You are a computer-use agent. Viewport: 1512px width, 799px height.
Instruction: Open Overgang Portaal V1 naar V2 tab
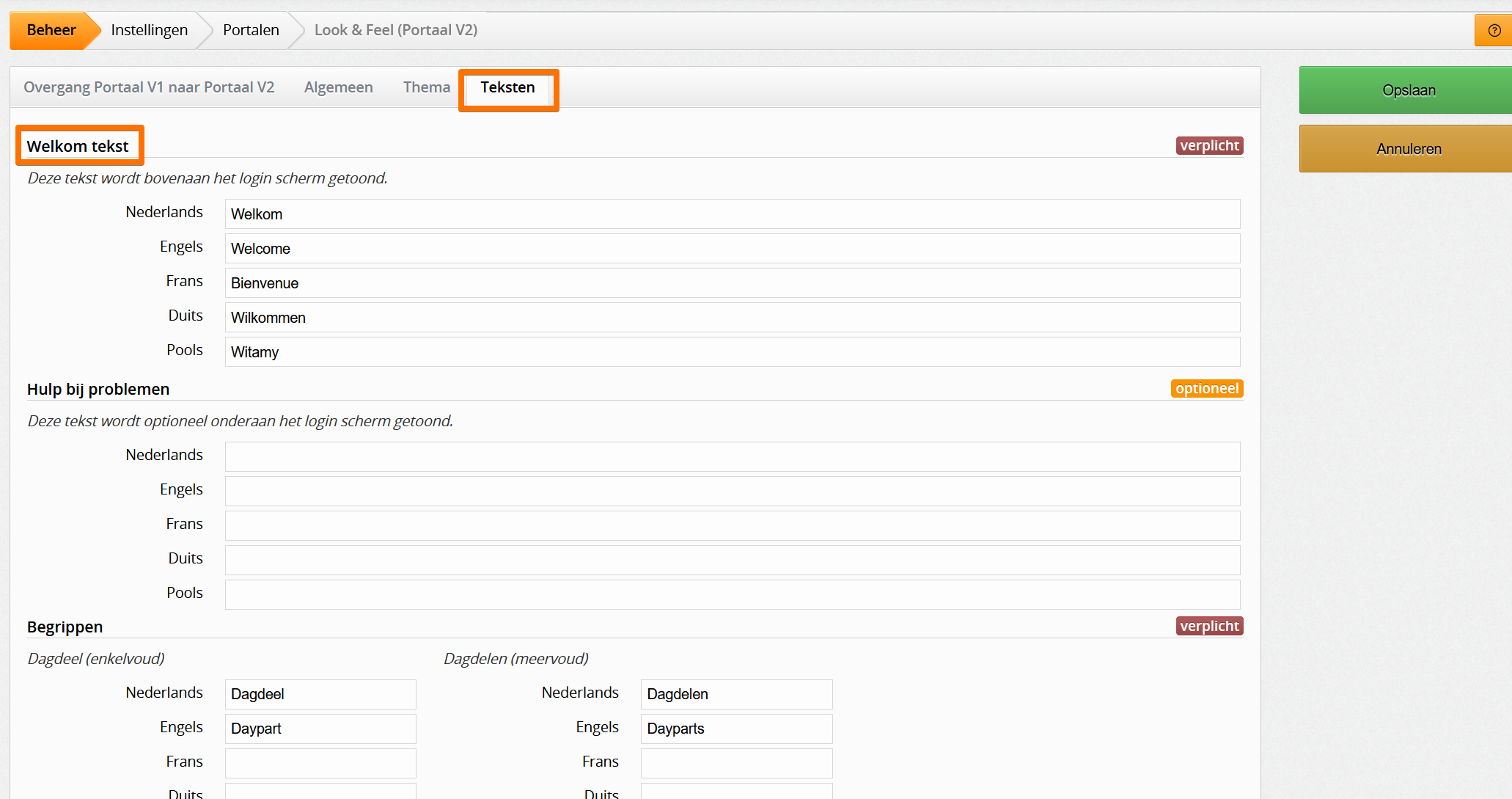pos(149,87)
